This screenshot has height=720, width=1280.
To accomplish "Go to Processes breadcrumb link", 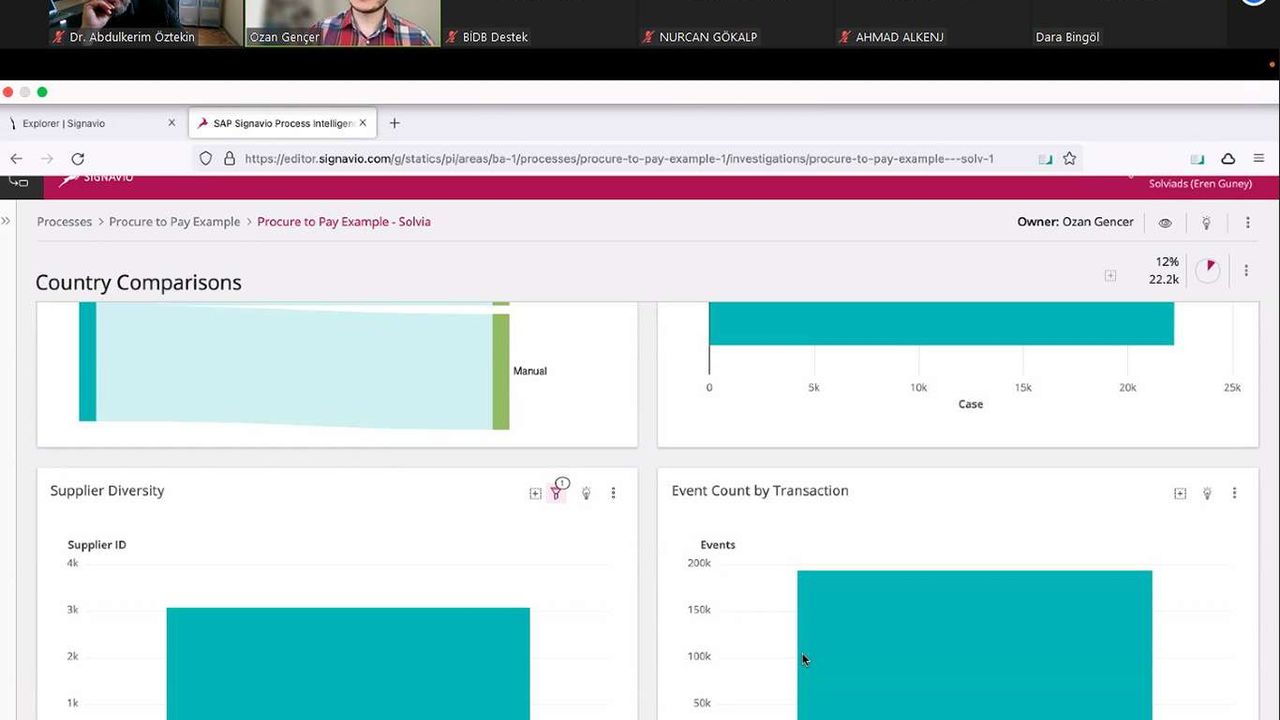I will 64,222.
